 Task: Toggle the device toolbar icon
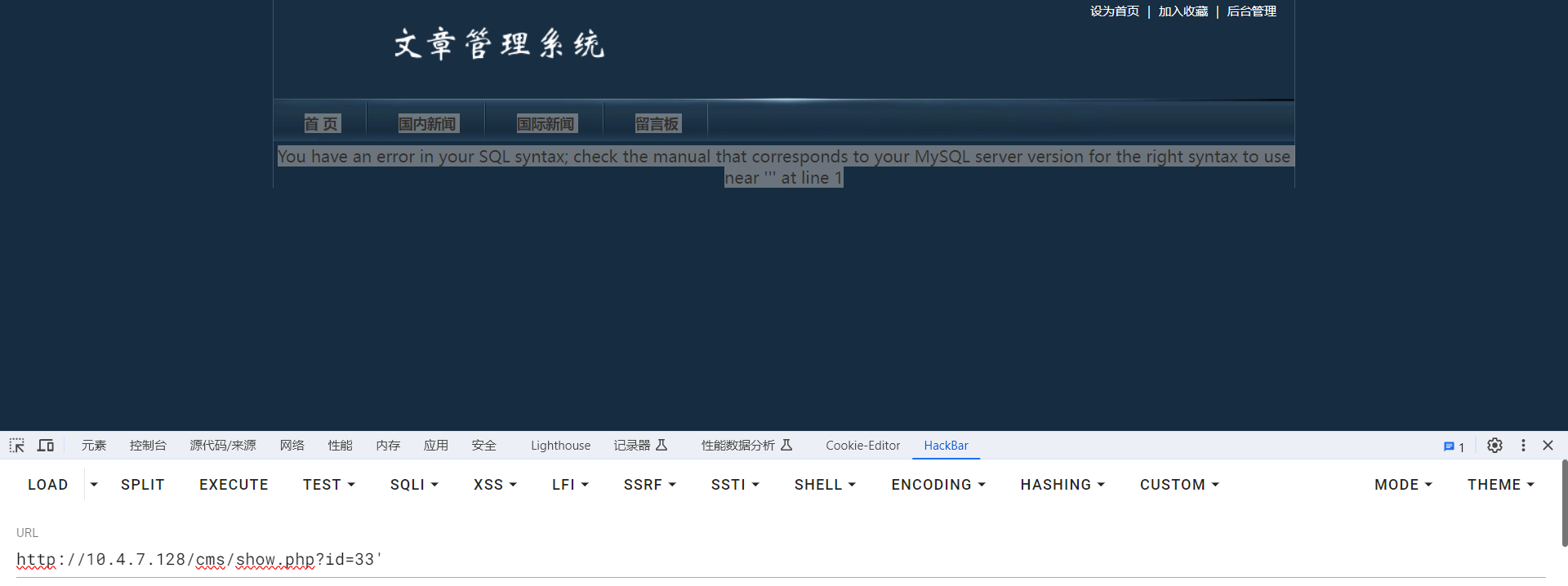(46, 446)
